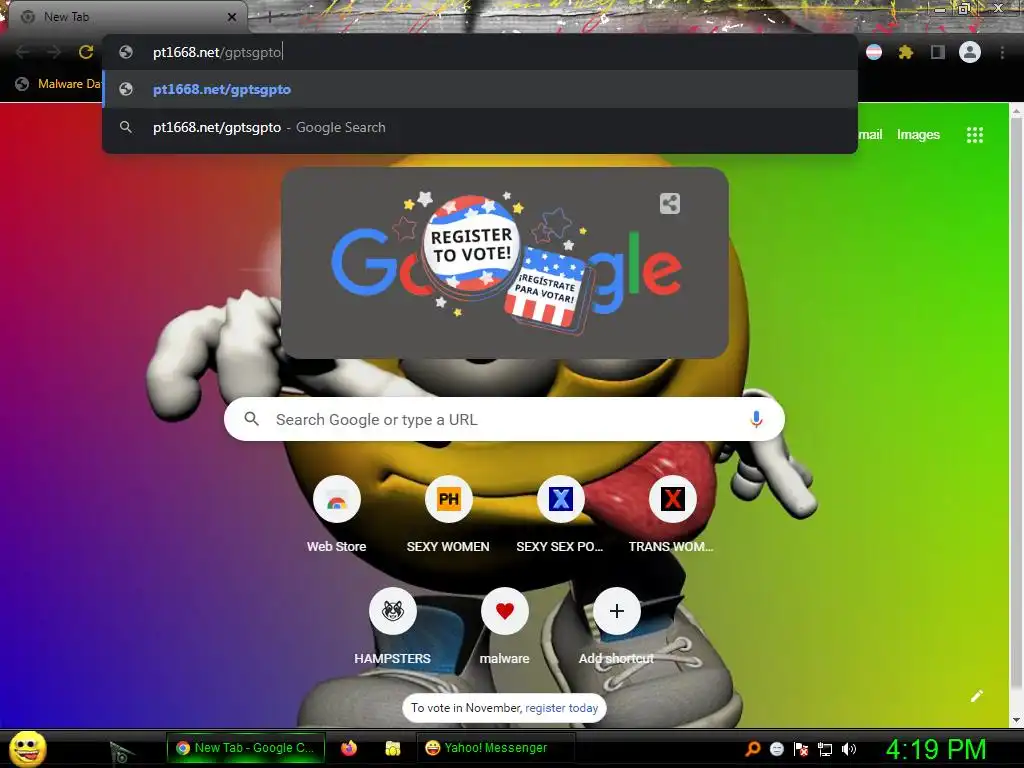
Task: Open the side panel icon
Action: click(938, 52)
